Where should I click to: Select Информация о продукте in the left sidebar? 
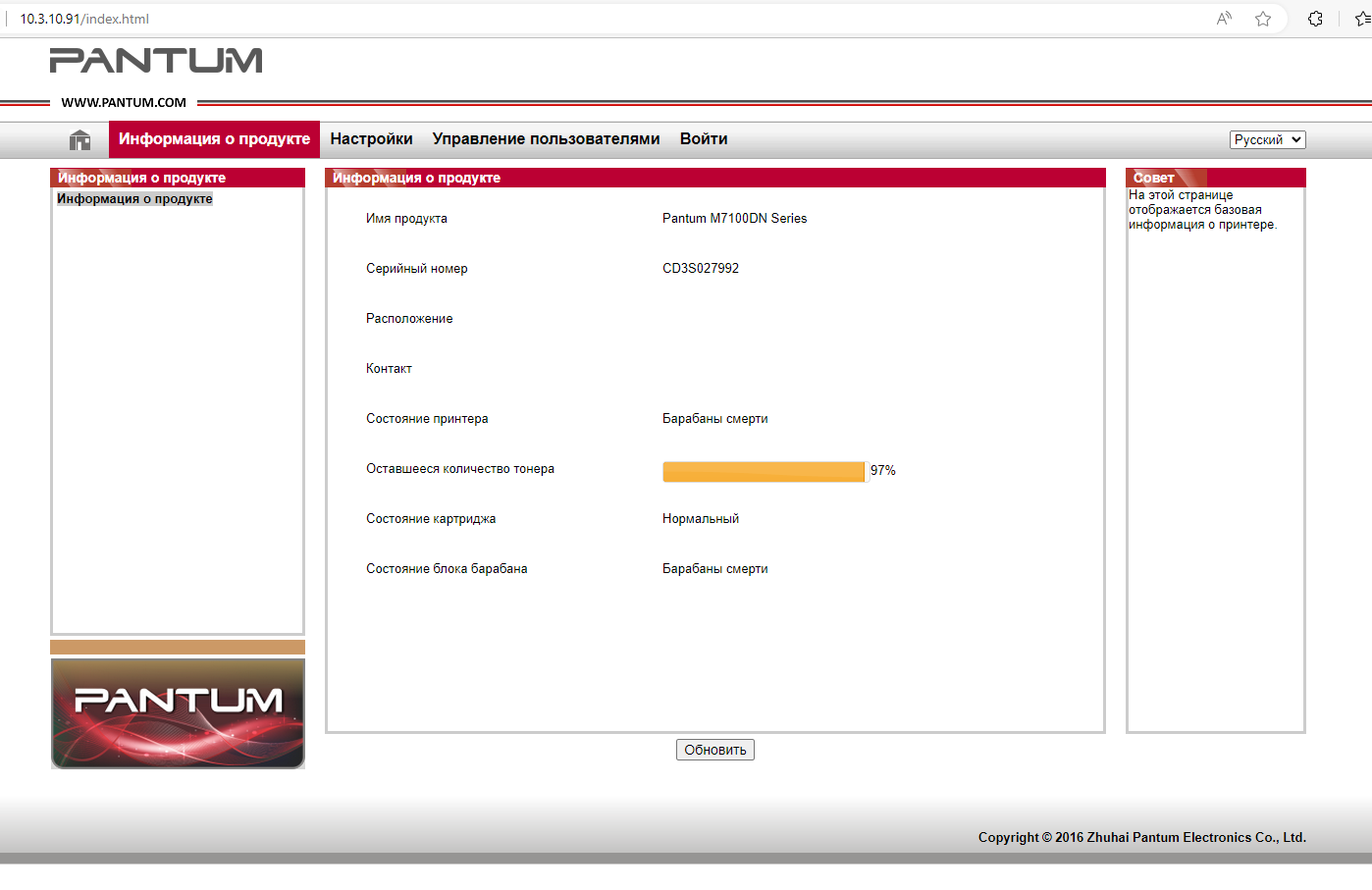[x=134, y=199]
